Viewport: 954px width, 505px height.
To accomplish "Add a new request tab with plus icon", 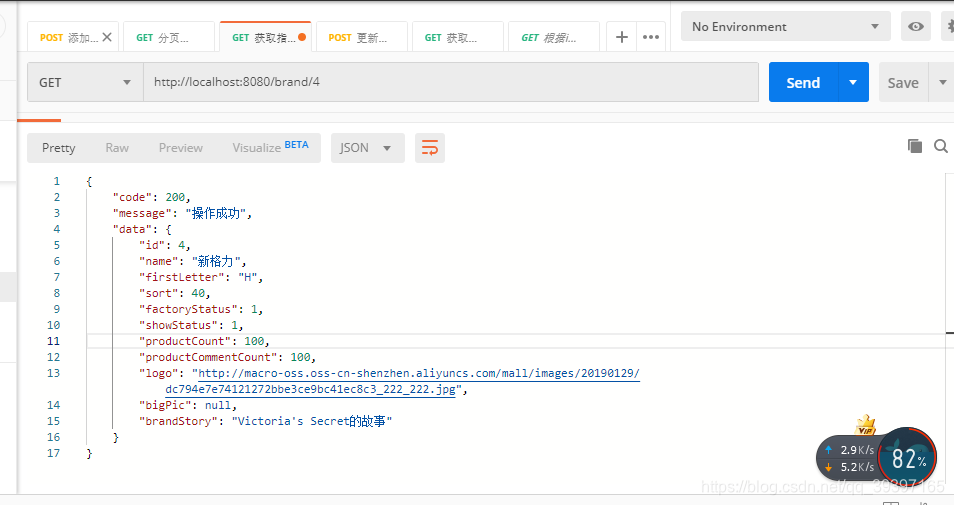I will coord(621,37).
